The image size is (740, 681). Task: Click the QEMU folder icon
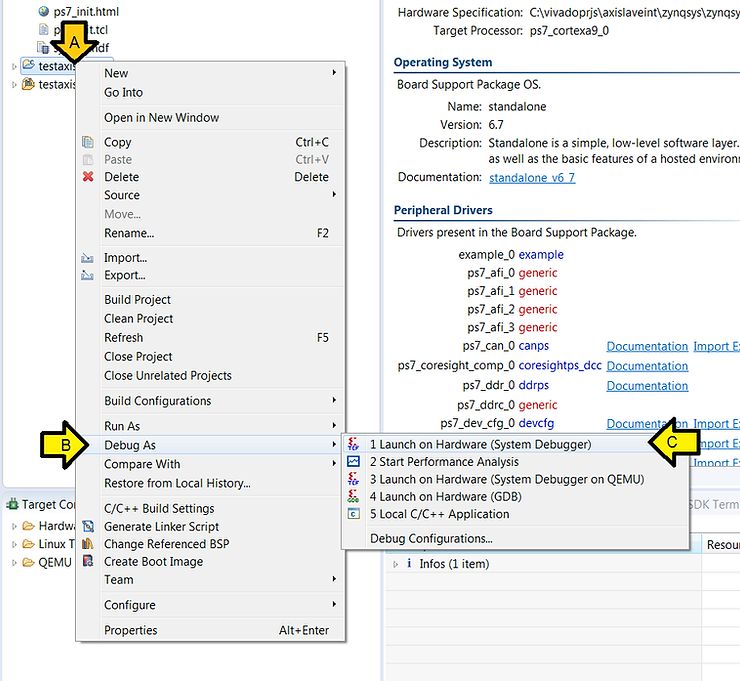click(x=29, y=562)
